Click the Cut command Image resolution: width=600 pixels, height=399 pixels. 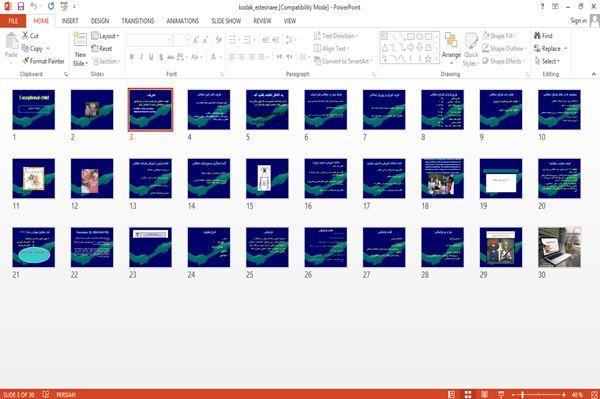[x=30, y=36]
